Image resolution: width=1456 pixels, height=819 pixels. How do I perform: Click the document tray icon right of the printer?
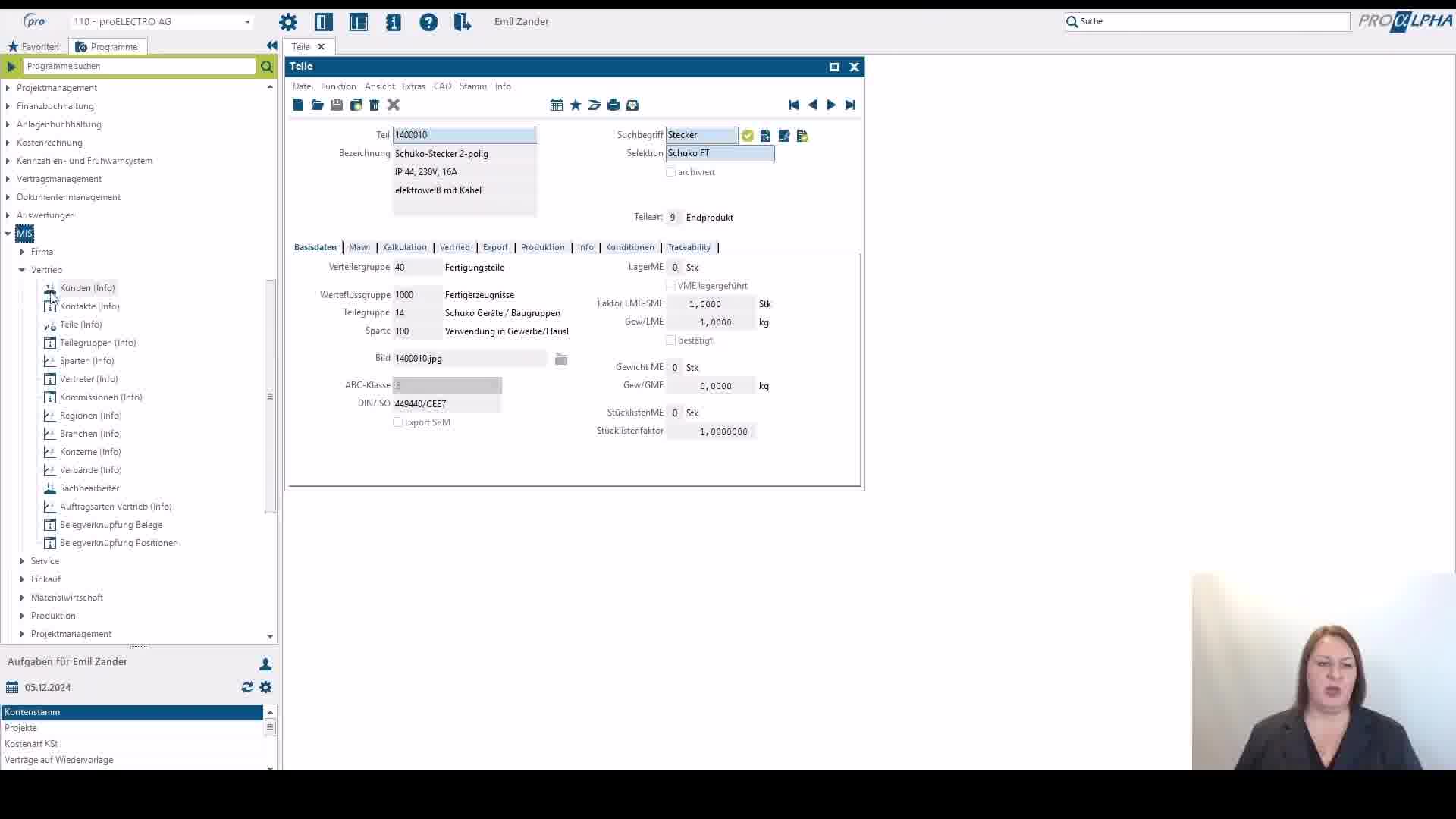click(632, 105)
